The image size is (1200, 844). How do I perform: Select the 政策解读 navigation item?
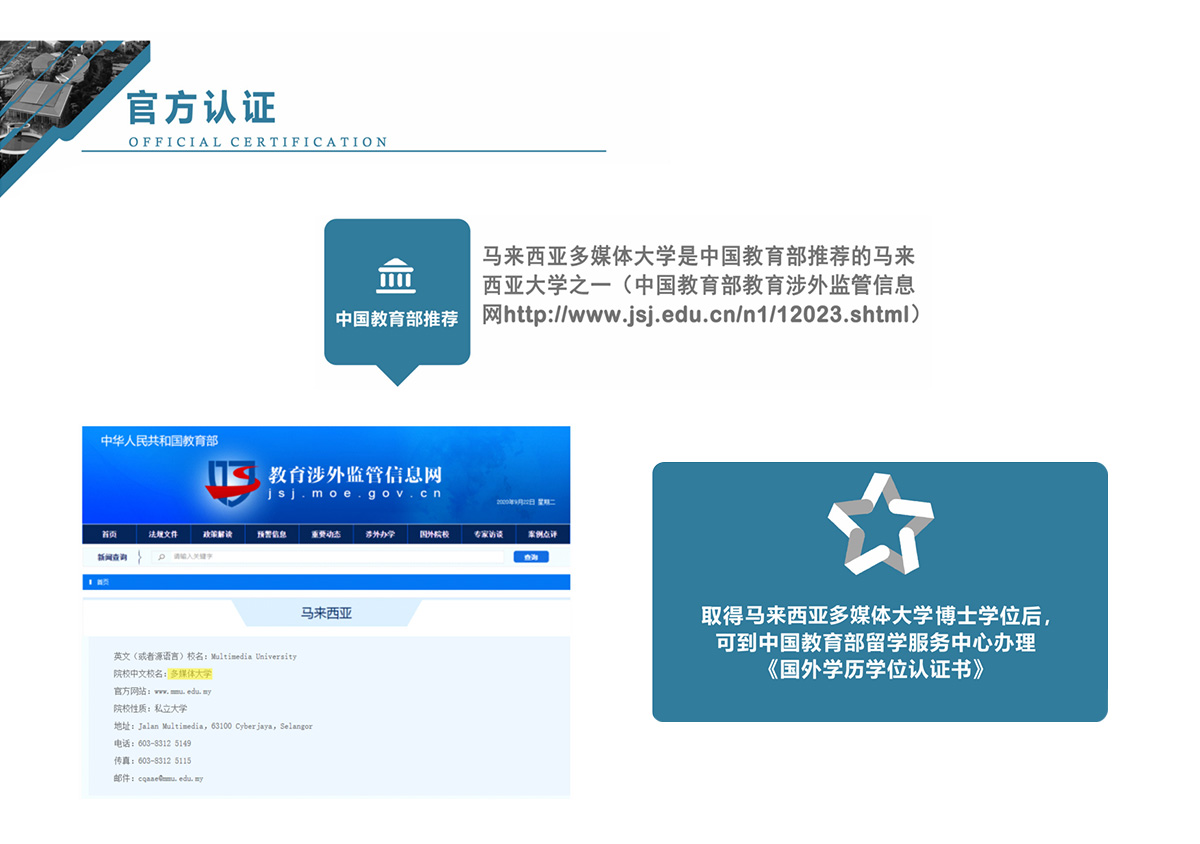pyautogui.click(x=217, y=534)
